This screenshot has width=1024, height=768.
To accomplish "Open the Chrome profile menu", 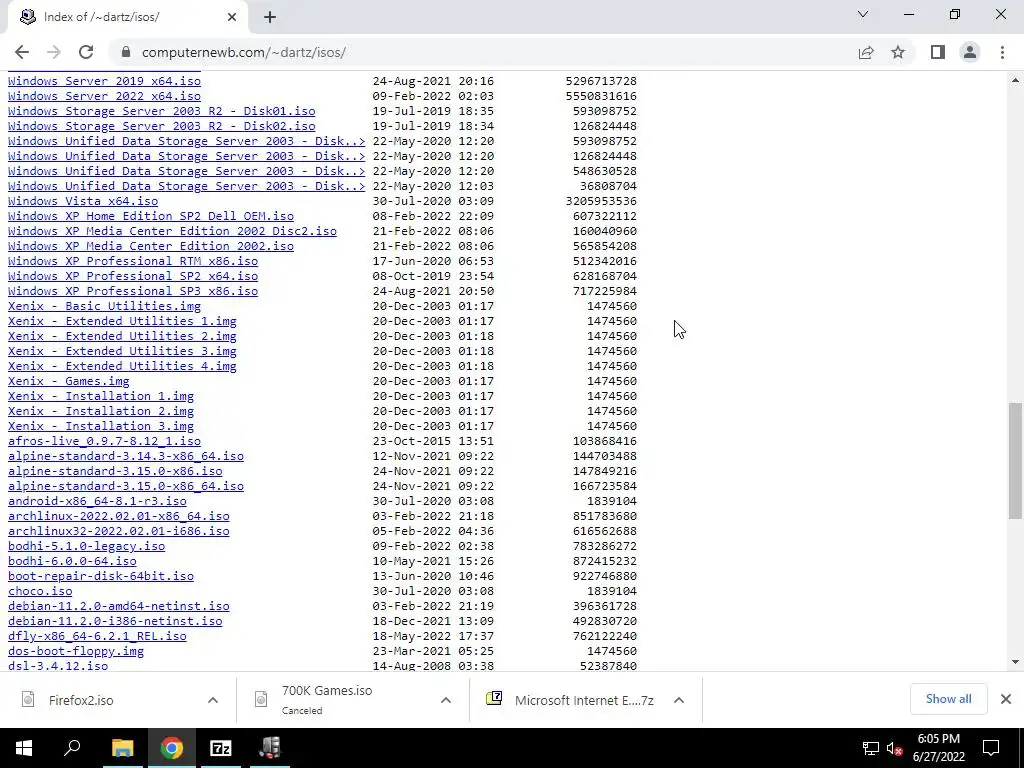I will tap(970, 52).
